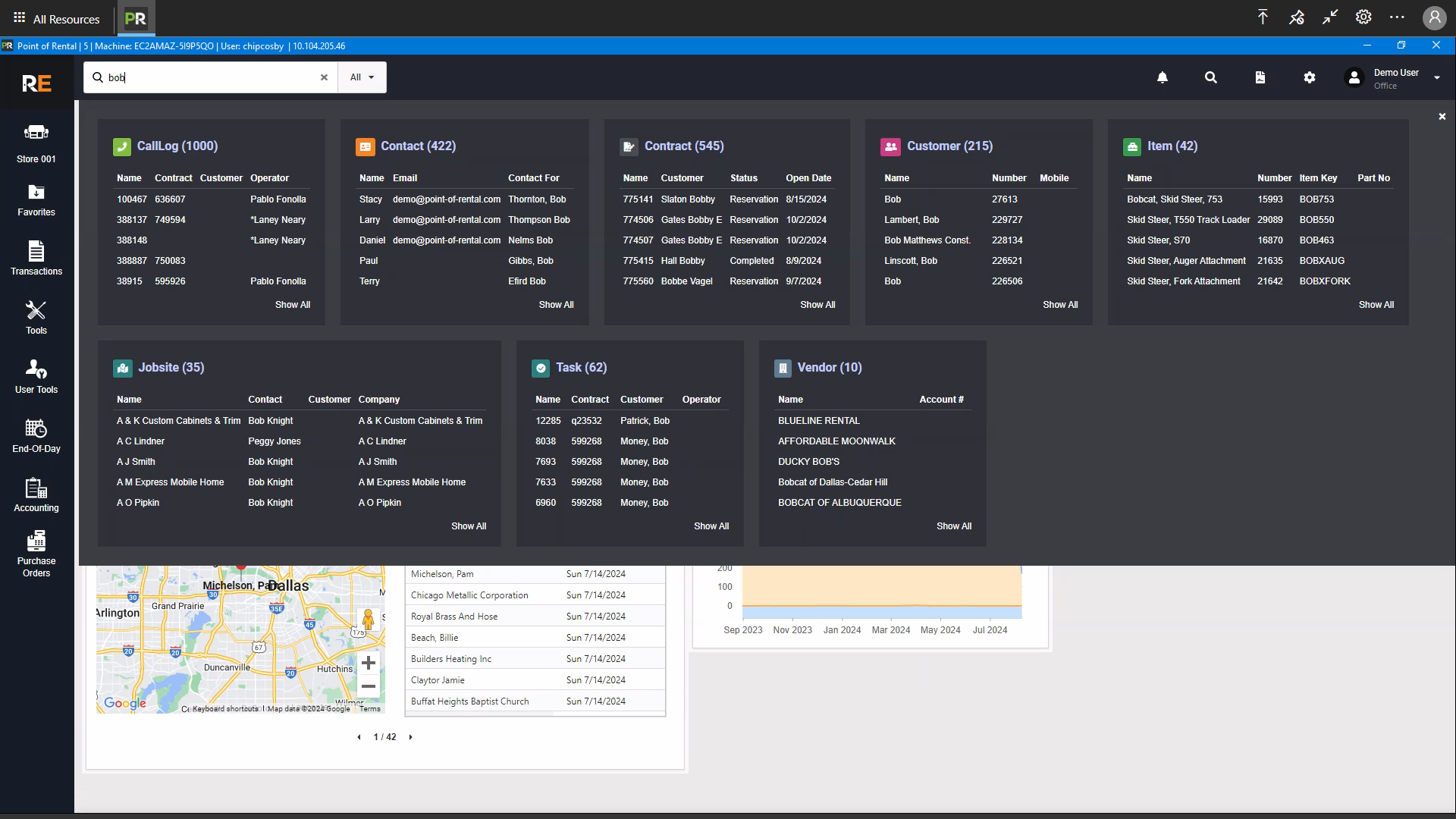Open Favorites in the sidebar

[x=36, y=200]
